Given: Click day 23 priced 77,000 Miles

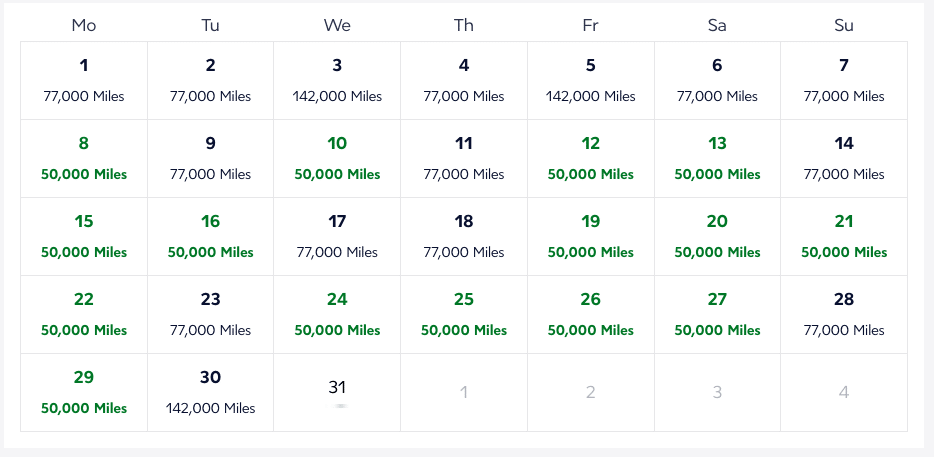Looking at the screenshot, I should (x=210, y=314).
